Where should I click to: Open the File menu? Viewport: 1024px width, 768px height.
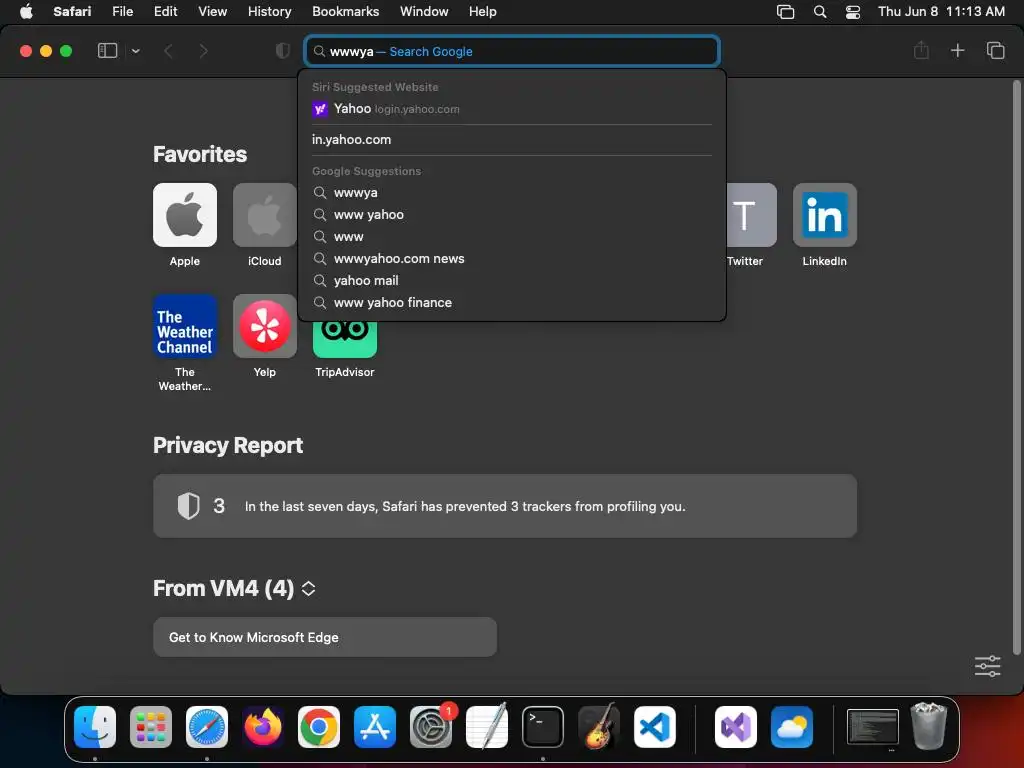[122, 11]
